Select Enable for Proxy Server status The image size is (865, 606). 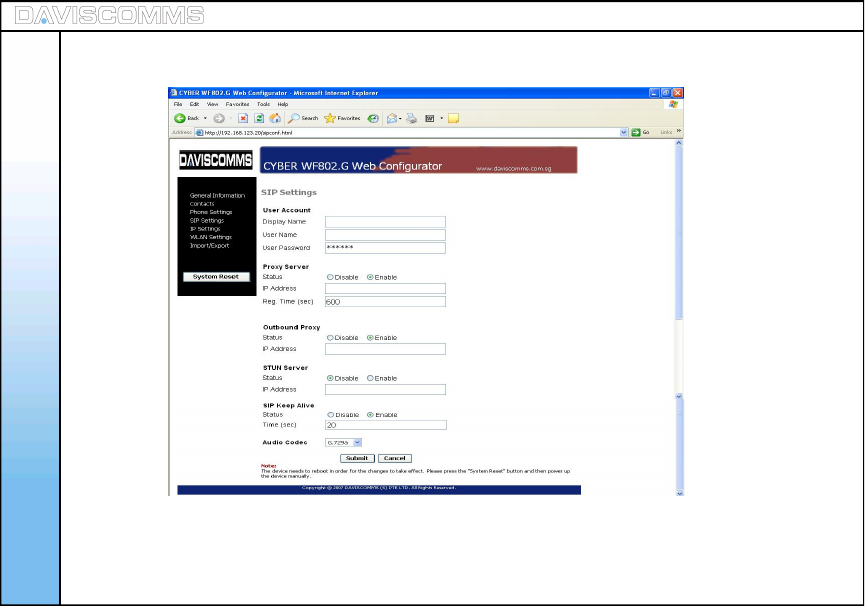pos(370,277)
